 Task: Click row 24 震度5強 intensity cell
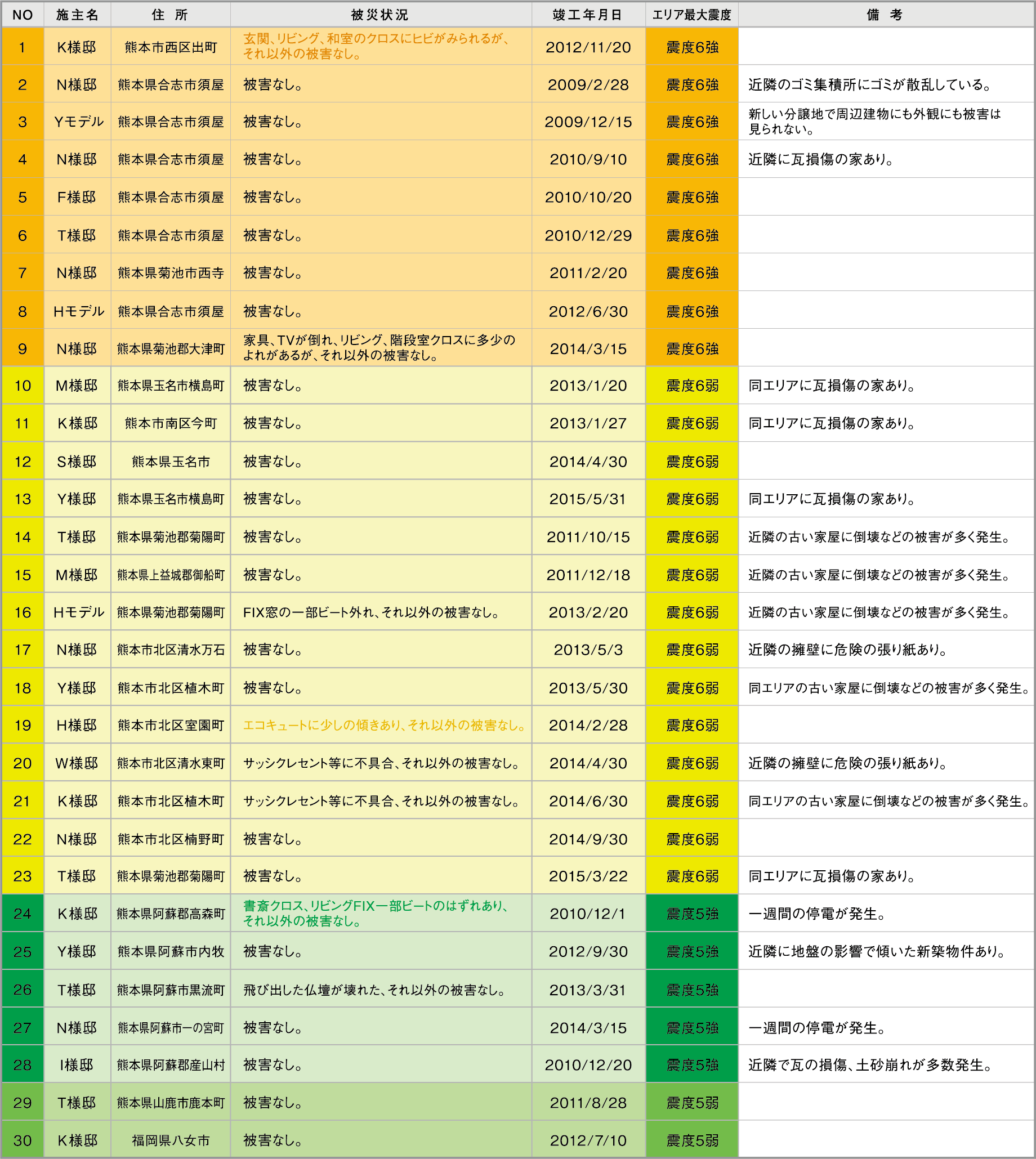click(x=692, y=914)
